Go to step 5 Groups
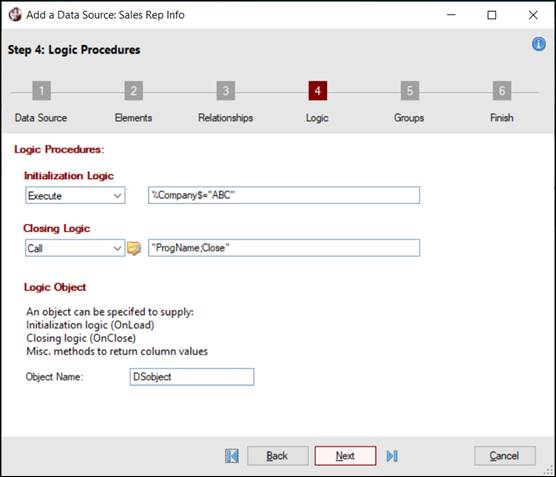This screenshot has height=477, width=556. pyautogui.click(x=410, y=91)
